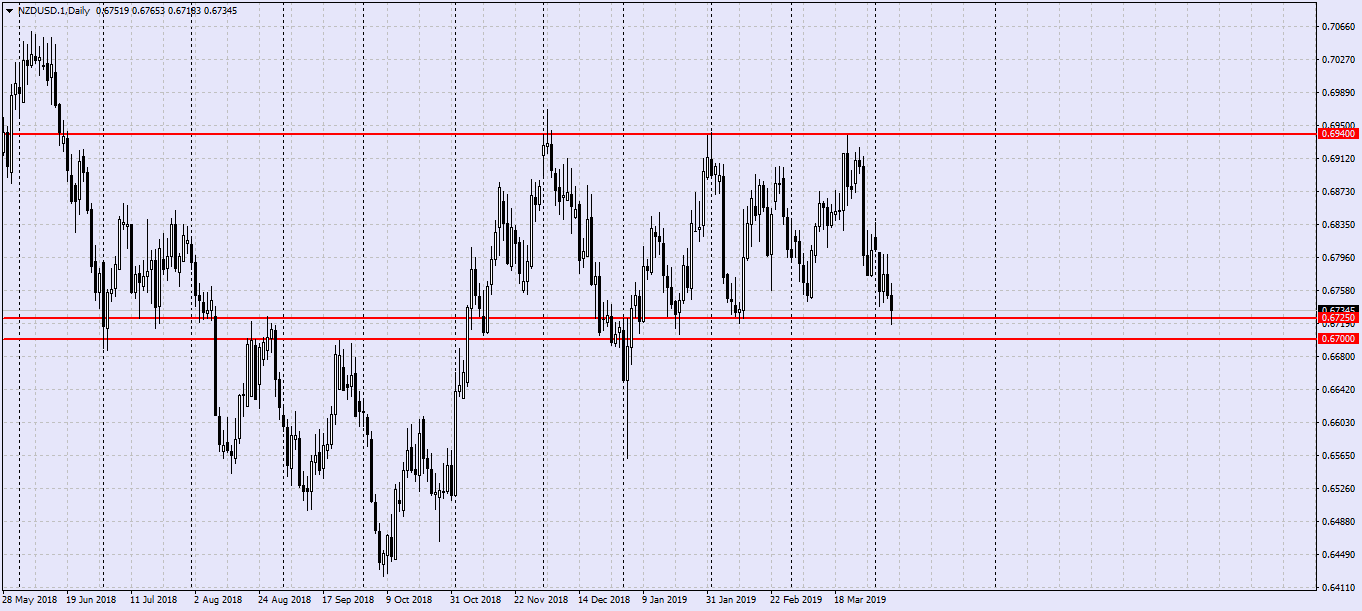Click the 0.67960 value on price scale

coord(1338,258)
